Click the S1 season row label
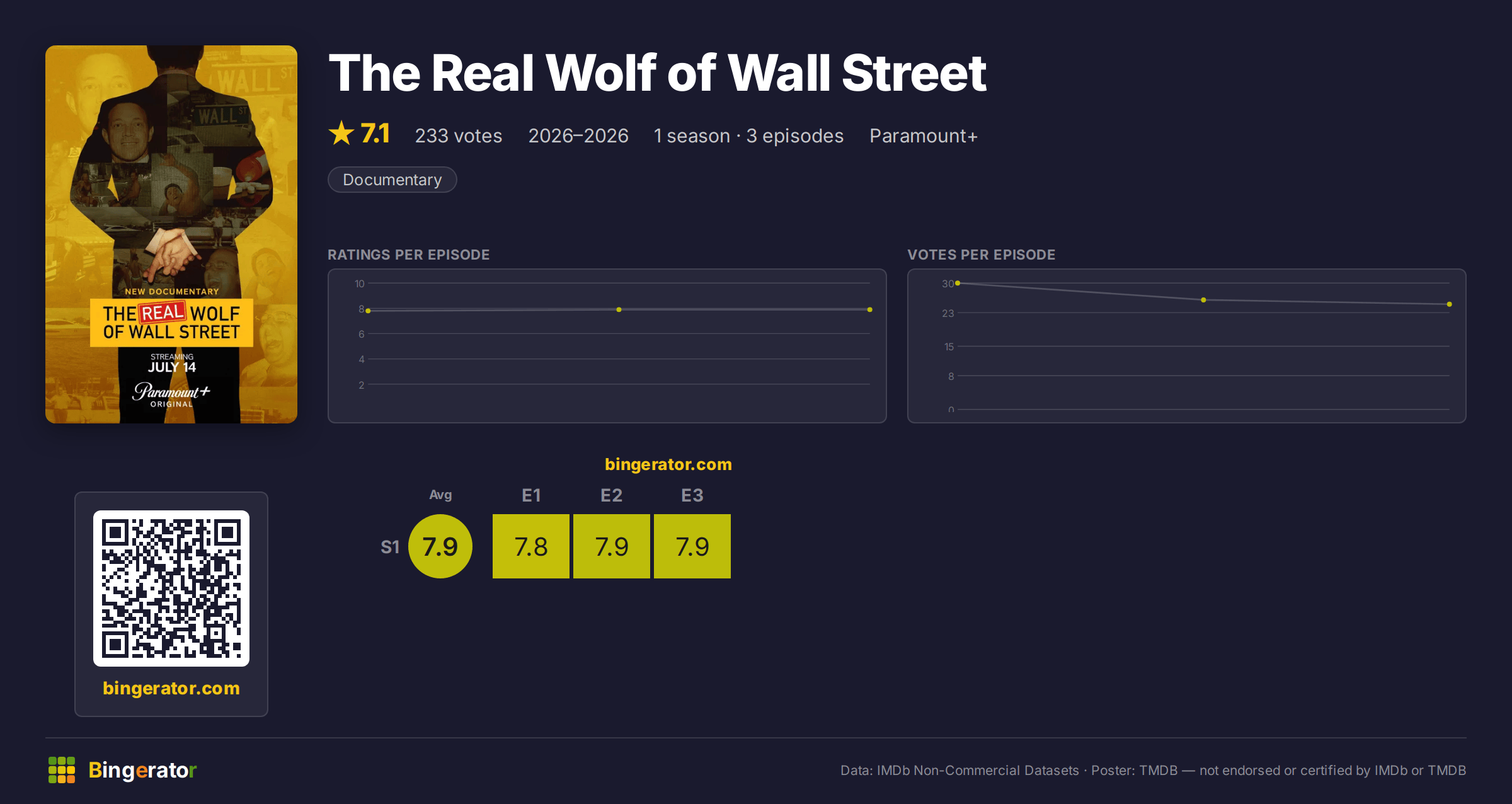 390,547
